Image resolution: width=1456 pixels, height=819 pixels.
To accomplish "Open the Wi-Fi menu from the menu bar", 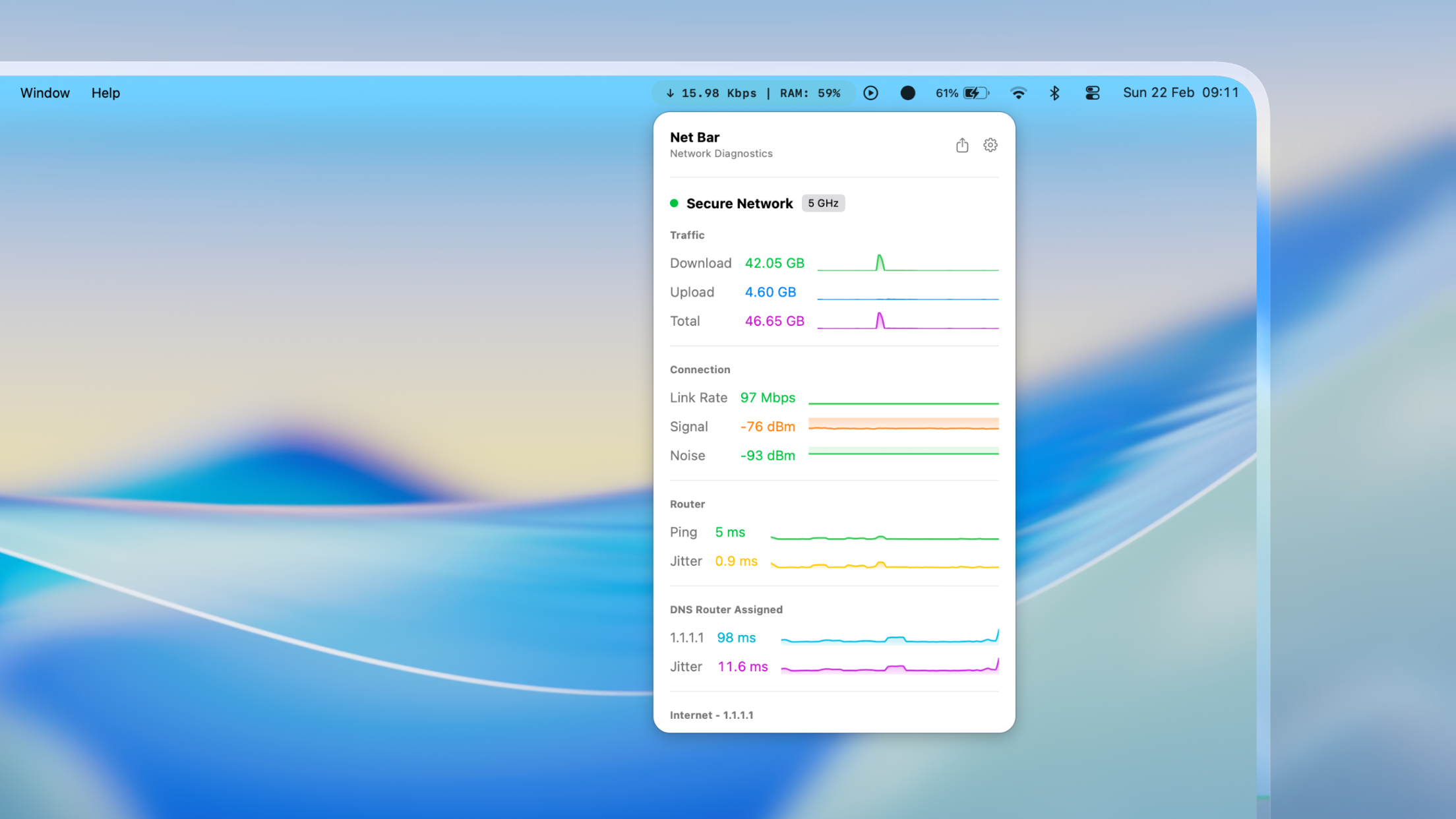I will (1019, 93).
